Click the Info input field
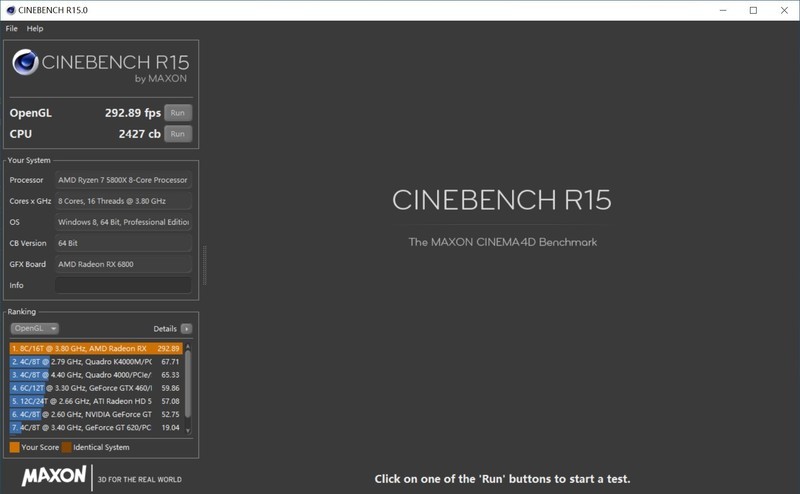The image size is (800, 494). click(x=123, y=285)
